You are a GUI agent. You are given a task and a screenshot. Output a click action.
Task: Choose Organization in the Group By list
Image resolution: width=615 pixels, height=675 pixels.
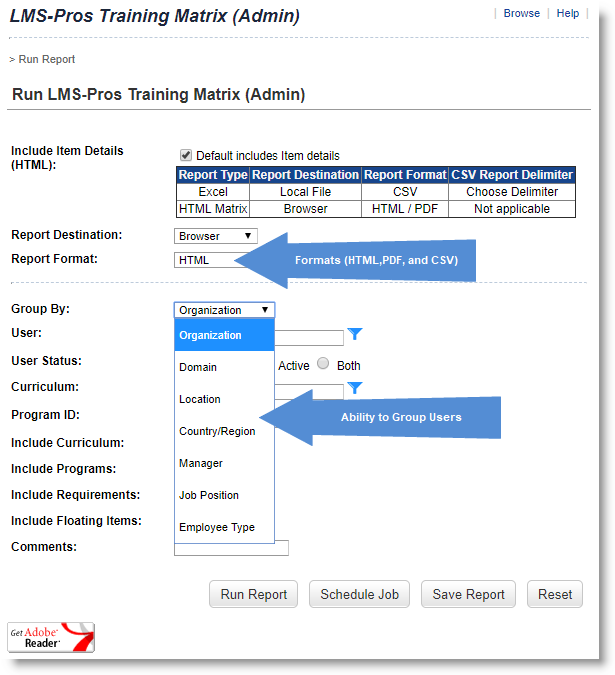(x=224, y=335)
